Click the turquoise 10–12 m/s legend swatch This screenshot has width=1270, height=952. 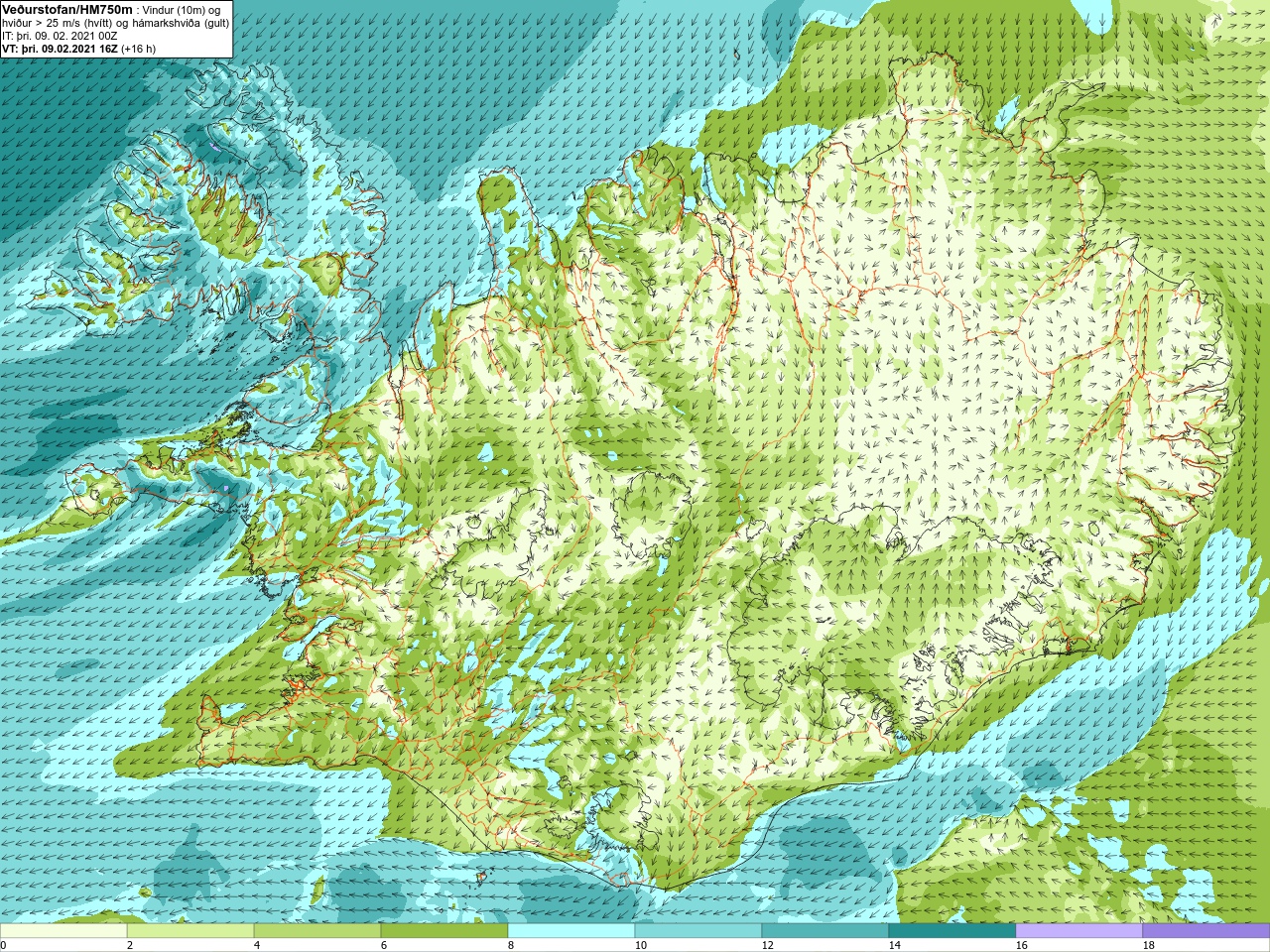click(698, 930)
